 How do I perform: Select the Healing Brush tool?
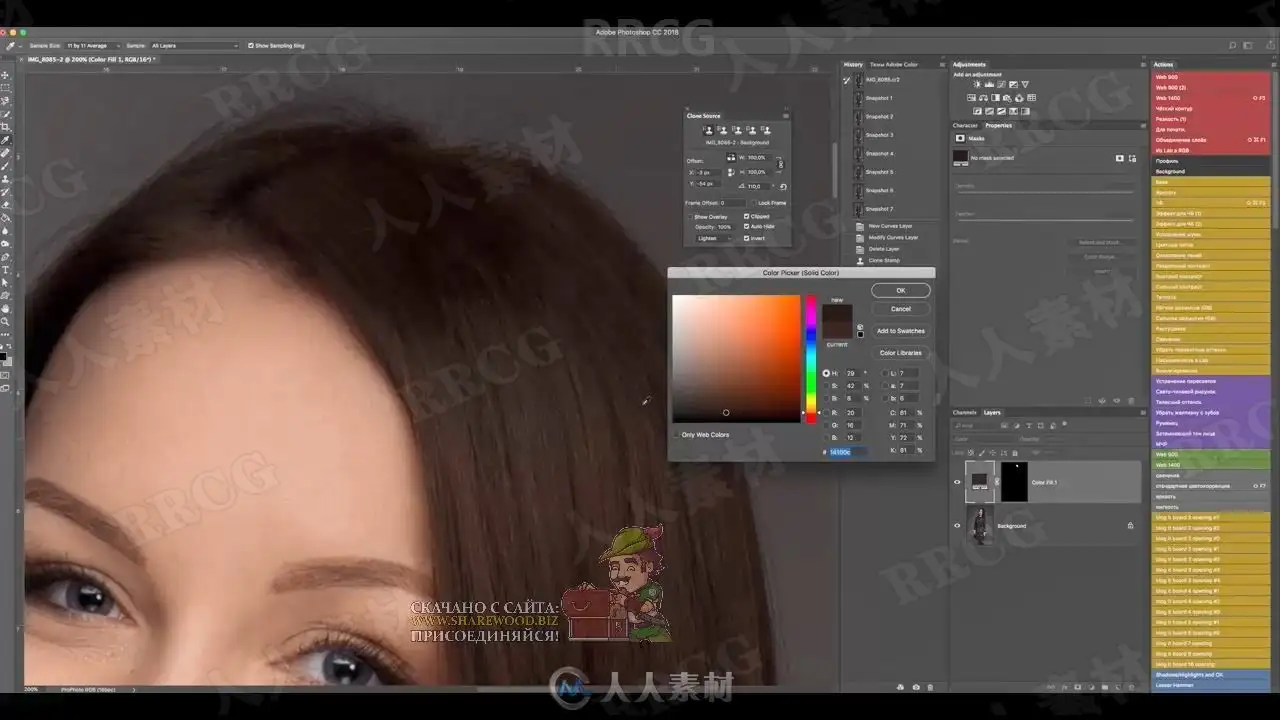tap(5, 153)
